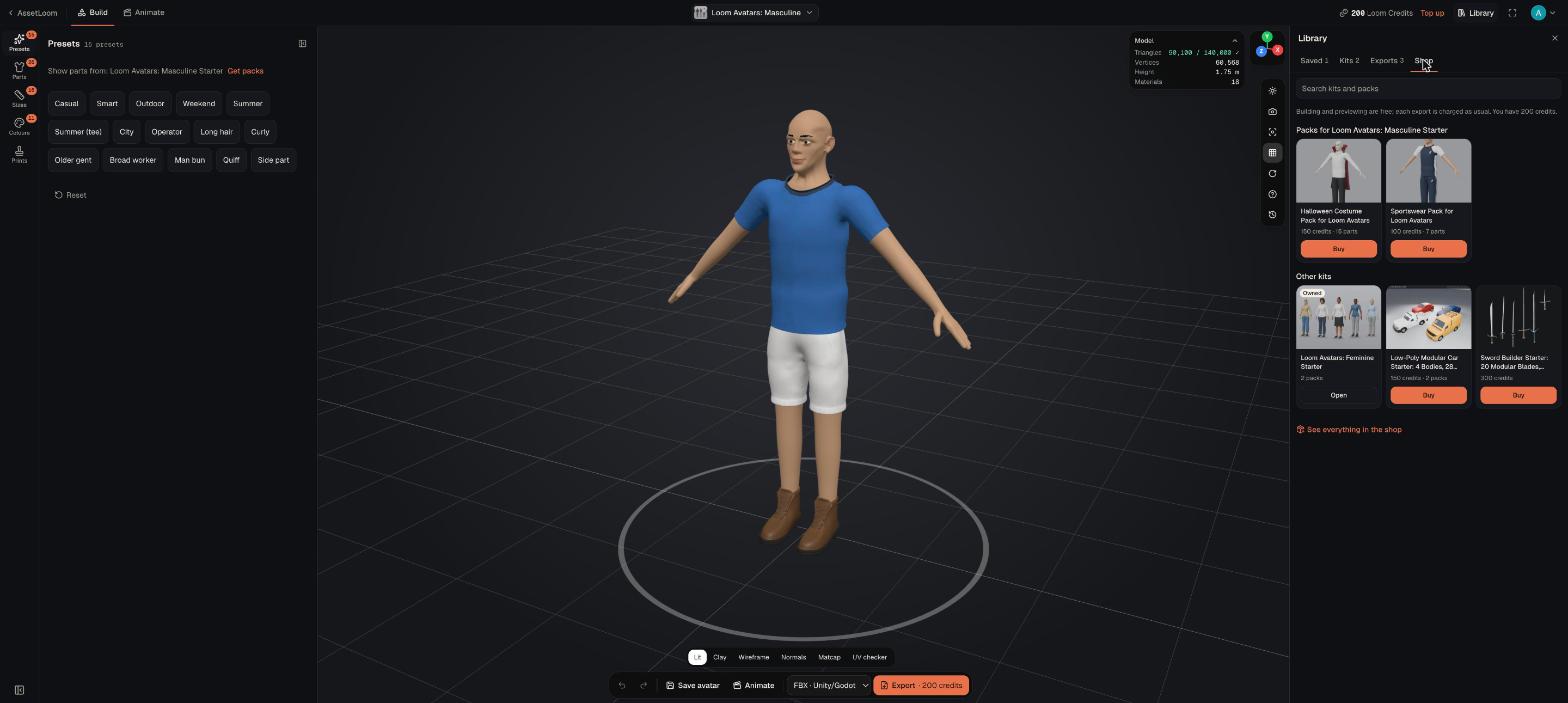Click the Get packs link

pyautogui.click(x=246, y=71)
